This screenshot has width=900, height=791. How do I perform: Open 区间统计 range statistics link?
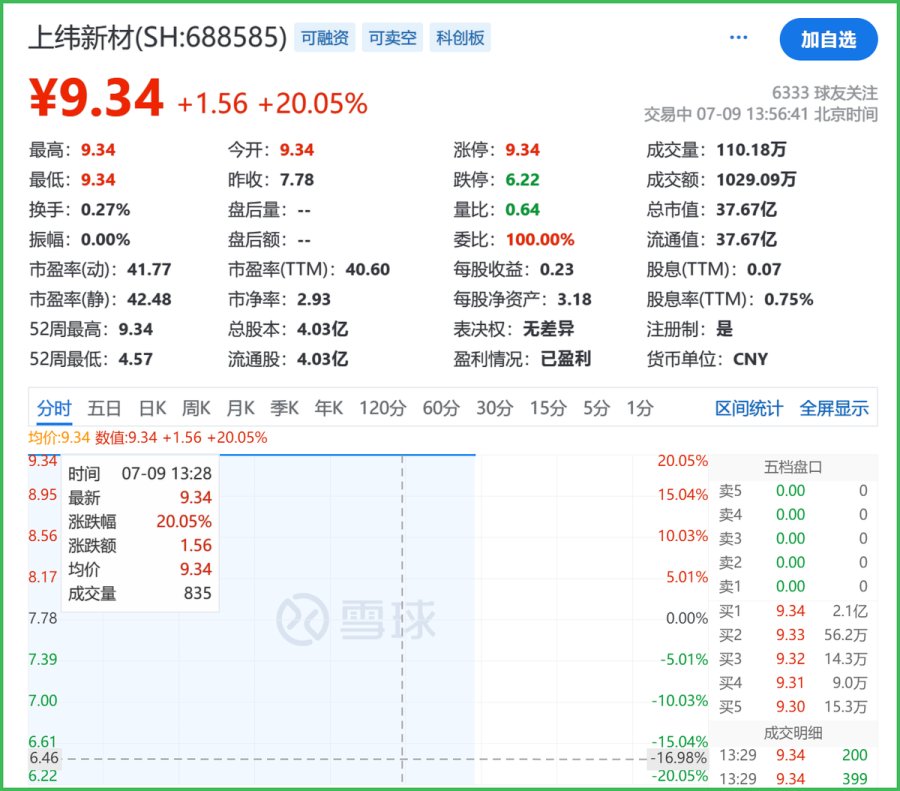click(748, 408)
